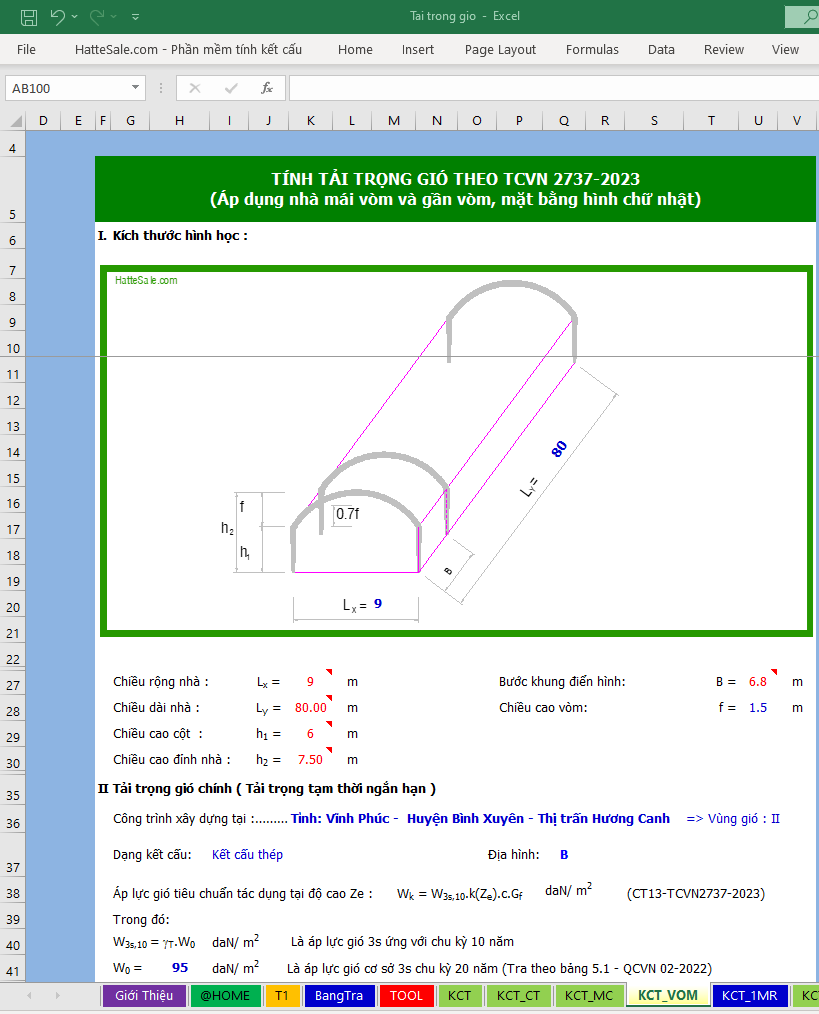Select row 20 header
819x1014 pixels.
13,607
